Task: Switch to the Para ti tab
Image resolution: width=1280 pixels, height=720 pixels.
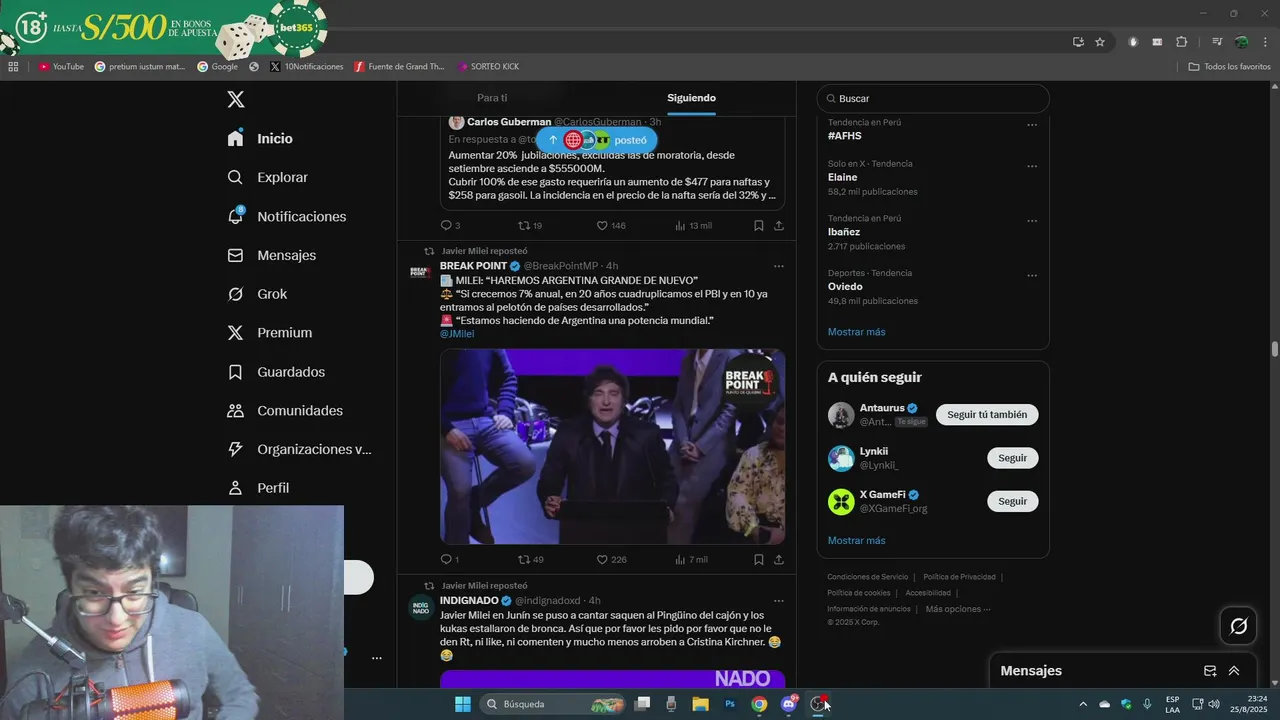Action: 492,98
